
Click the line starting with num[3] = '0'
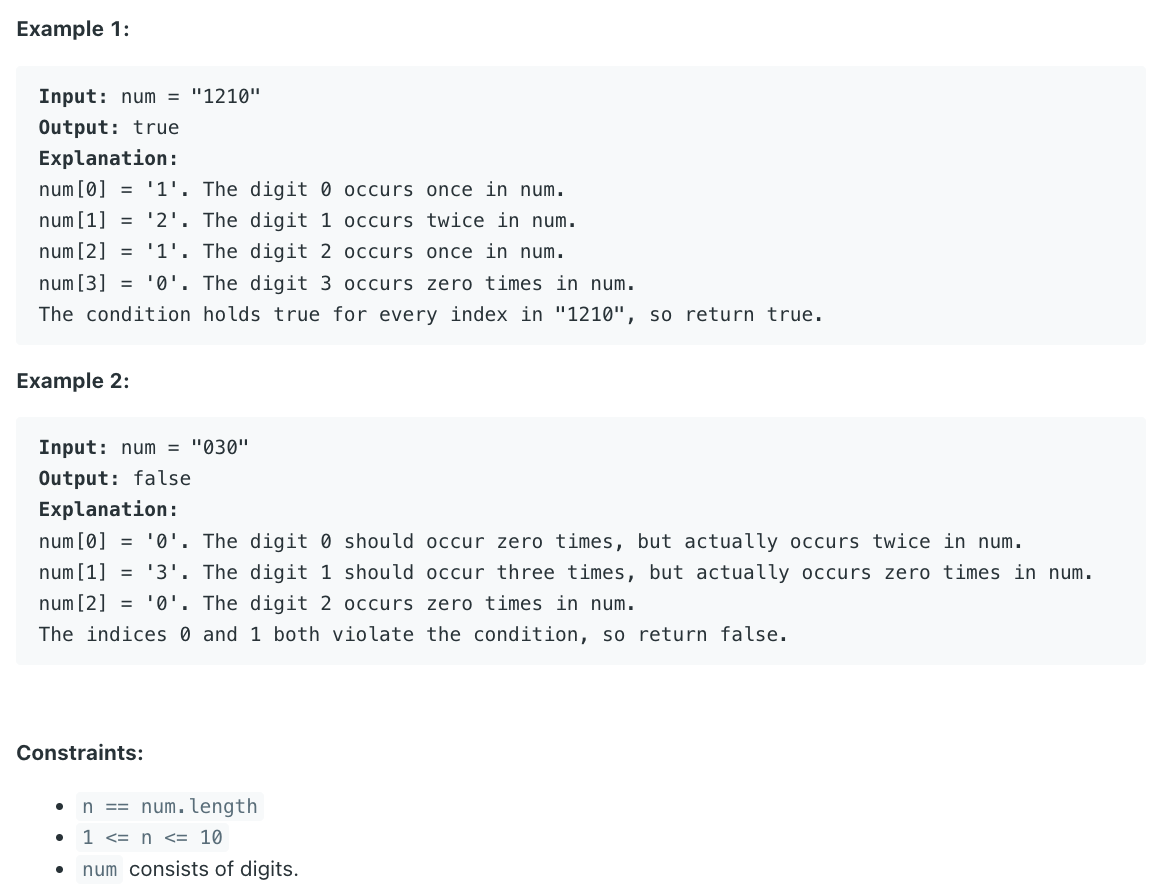[x=337, y=284]
